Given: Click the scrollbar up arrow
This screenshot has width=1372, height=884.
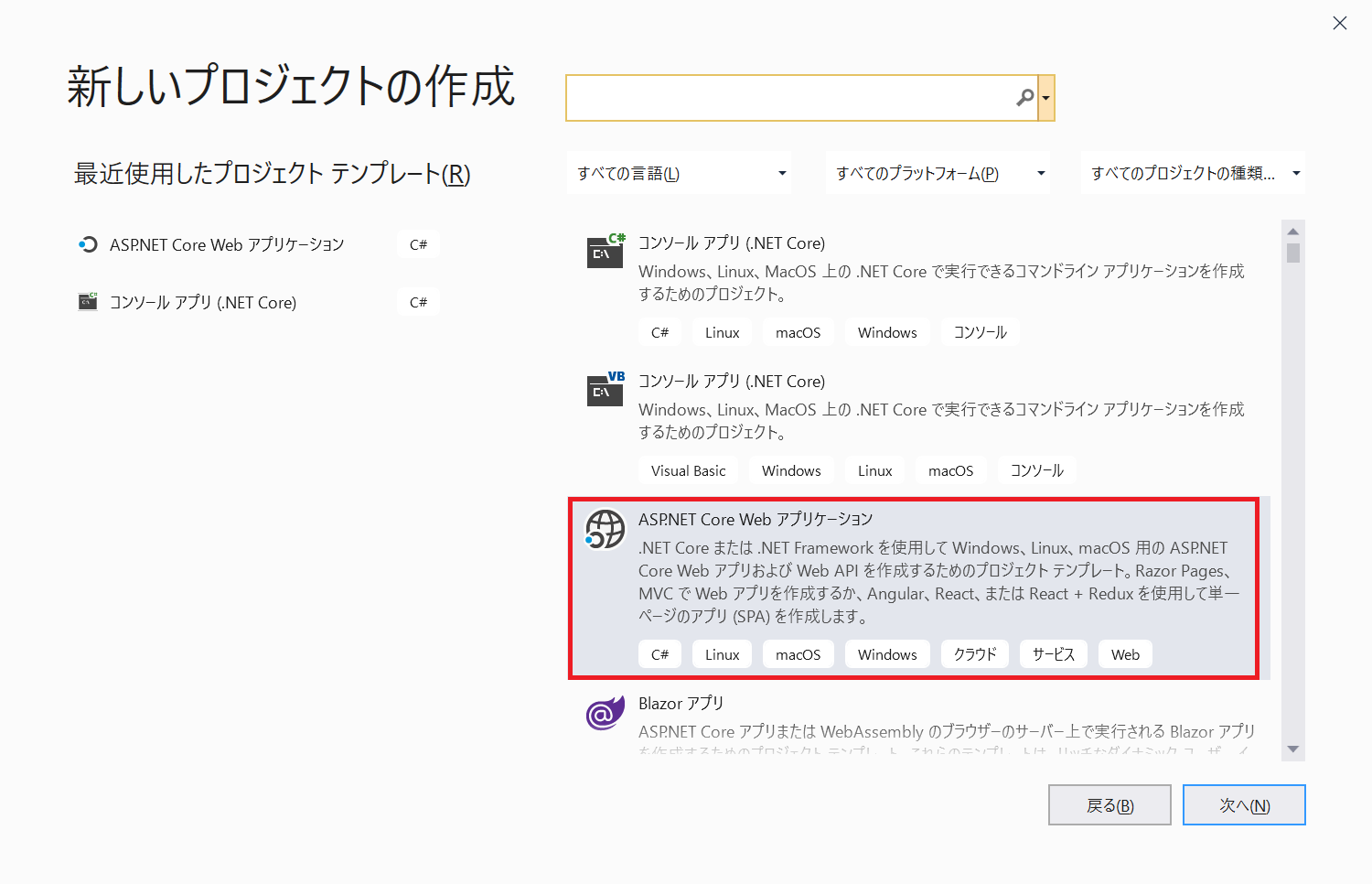Looking at the screenshot, I should [x=1292, y=230].
